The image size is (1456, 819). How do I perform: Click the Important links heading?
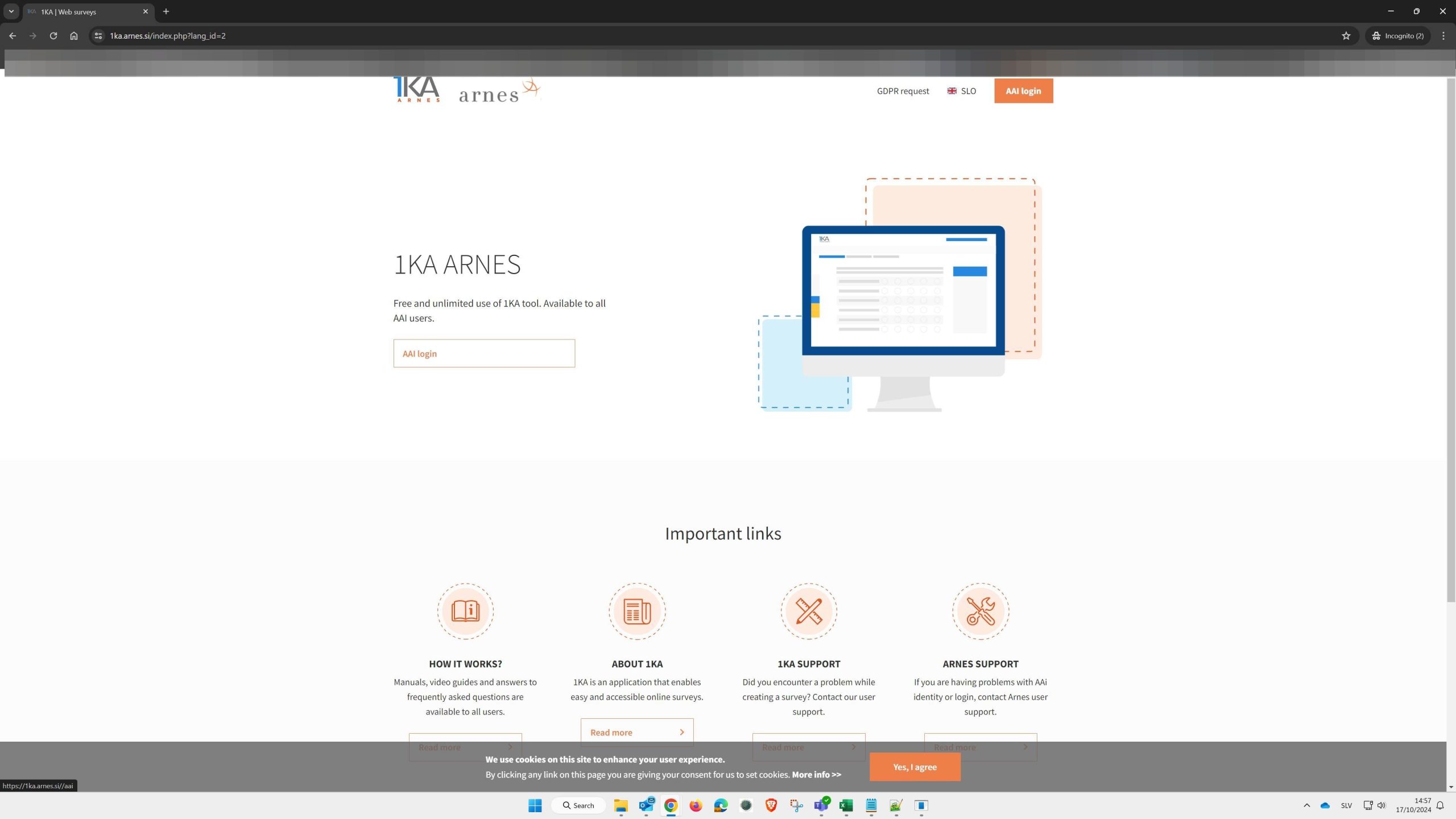pyautogui.click(x=723, y=533)
